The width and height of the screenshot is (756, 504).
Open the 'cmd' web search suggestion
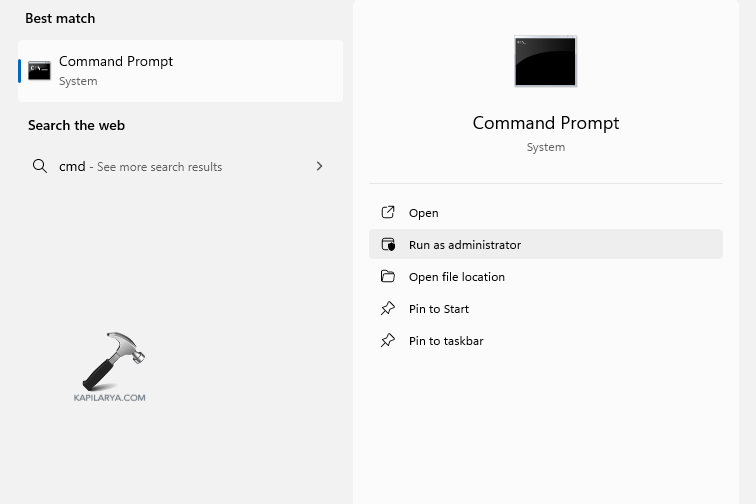click(72, 167)
